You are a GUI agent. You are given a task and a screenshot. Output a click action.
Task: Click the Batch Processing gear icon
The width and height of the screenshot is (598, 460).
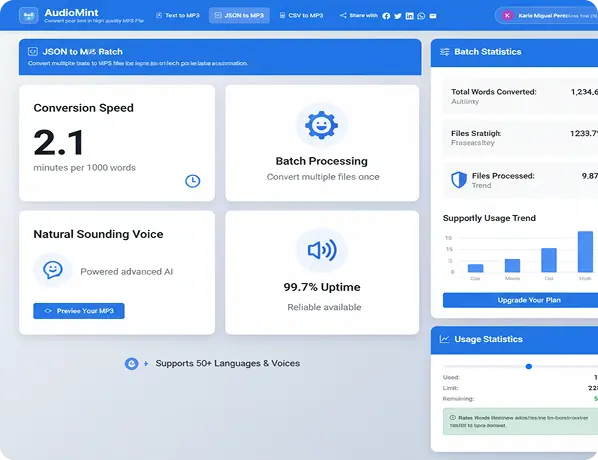tap(322, 125)
